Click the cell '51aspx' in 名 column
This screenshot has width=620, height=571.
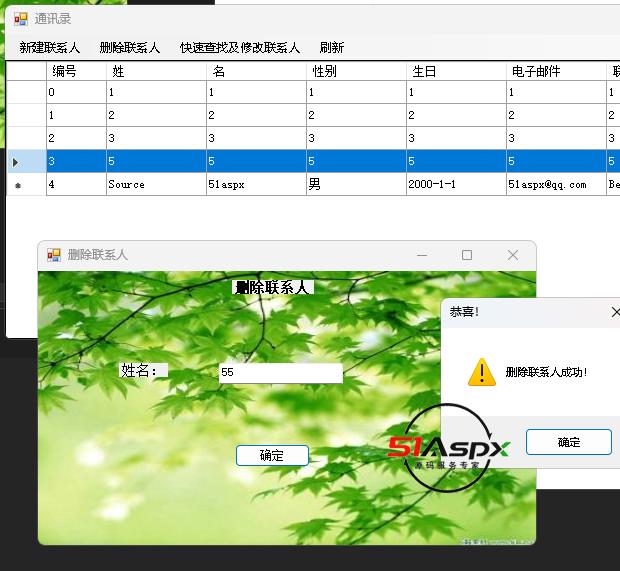coord(256,184)
